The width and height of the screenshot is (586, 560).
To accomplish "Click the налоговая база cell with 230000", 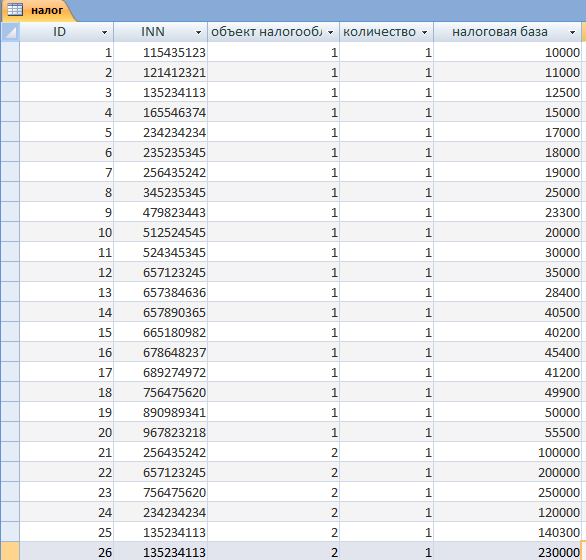I will [507, 552].
